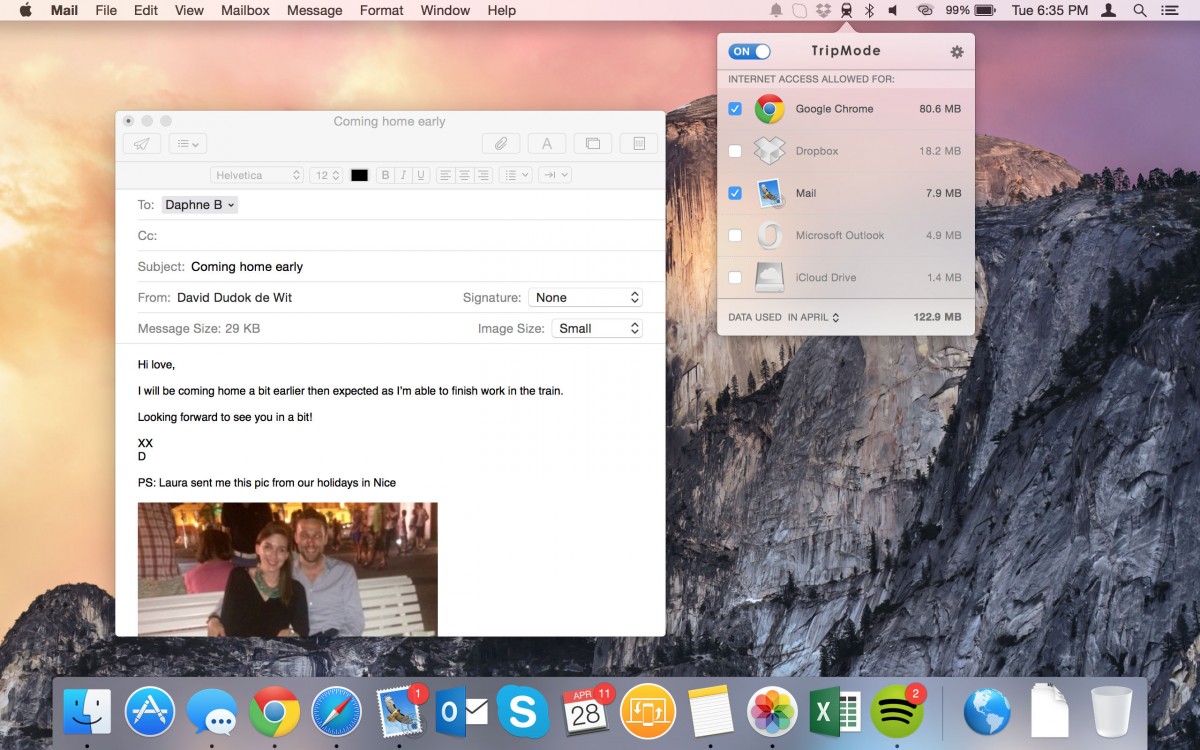Open the Helvetica font dropdown
The width and height of the screenshot is (1200, 750).
(256, 175)
